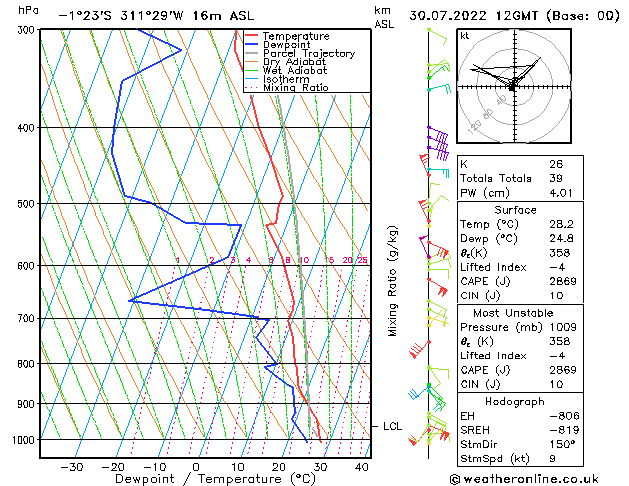Click the coordinates title text at top
629x486 pixels.
(156, 16)
